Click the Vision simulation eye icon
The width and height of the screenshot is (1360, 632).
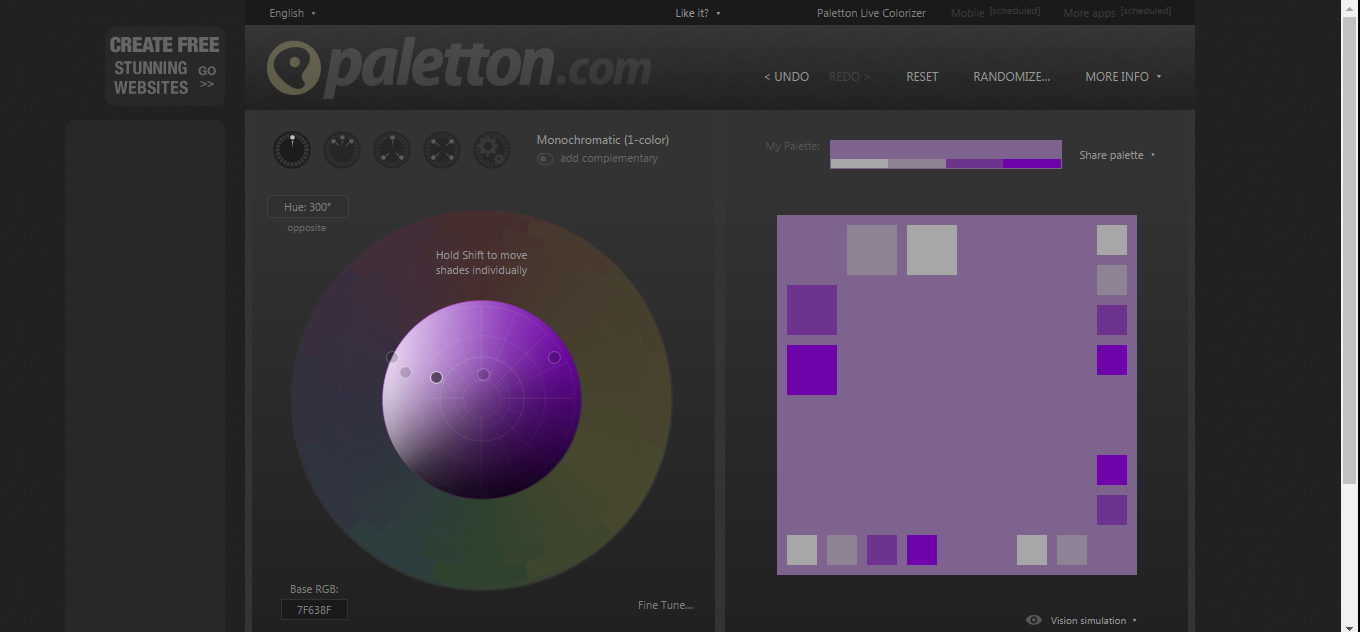tap(1034, 620)
